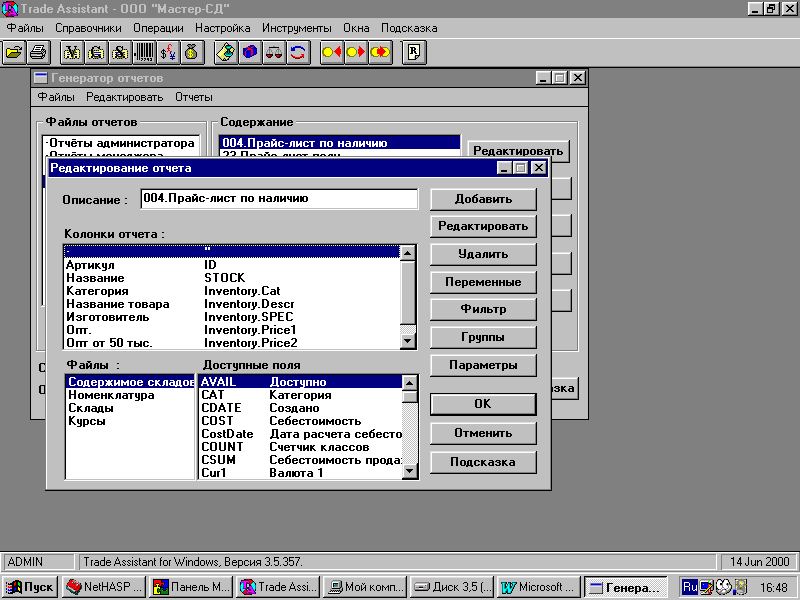Click the printer icon in the toolbar
The height and width of the screenshot is (600, 800).
pos(37,51)
